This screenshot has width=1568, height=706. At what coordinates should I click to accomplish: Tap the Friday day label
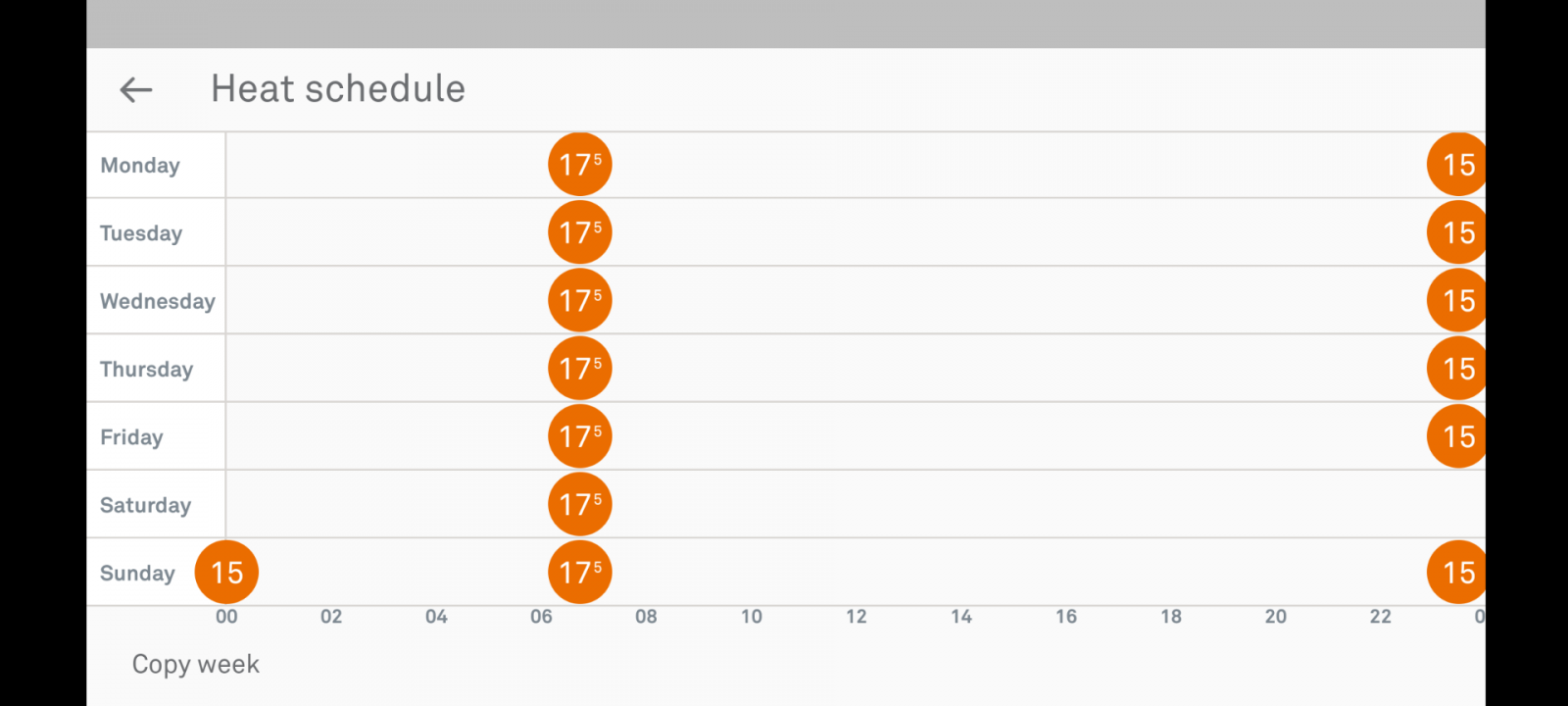pyautogui.click(x=131, y=437)
